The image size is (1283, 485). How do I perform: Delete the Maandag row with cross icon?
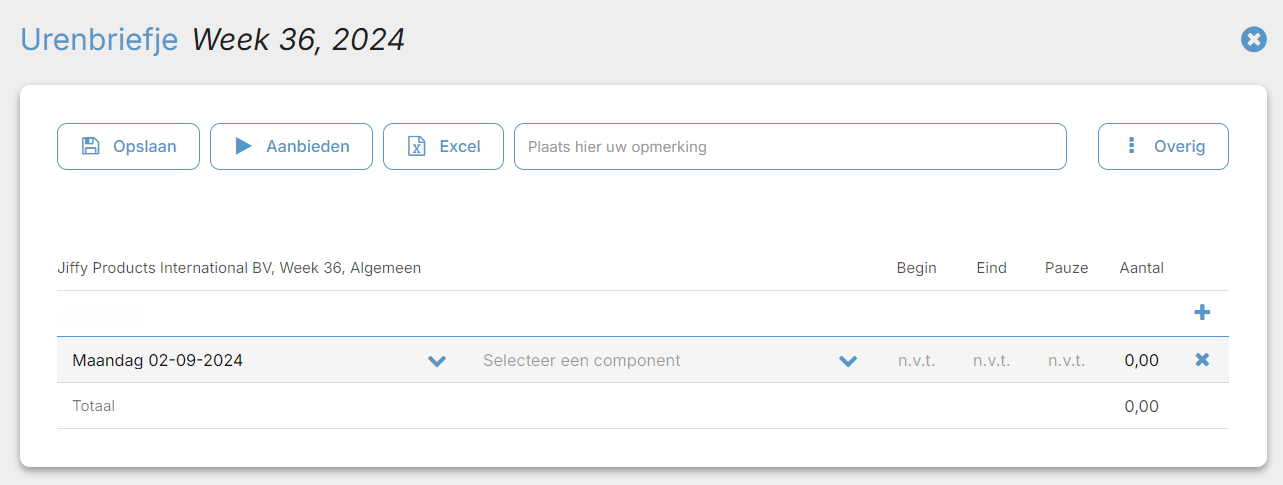[1202, 360]
